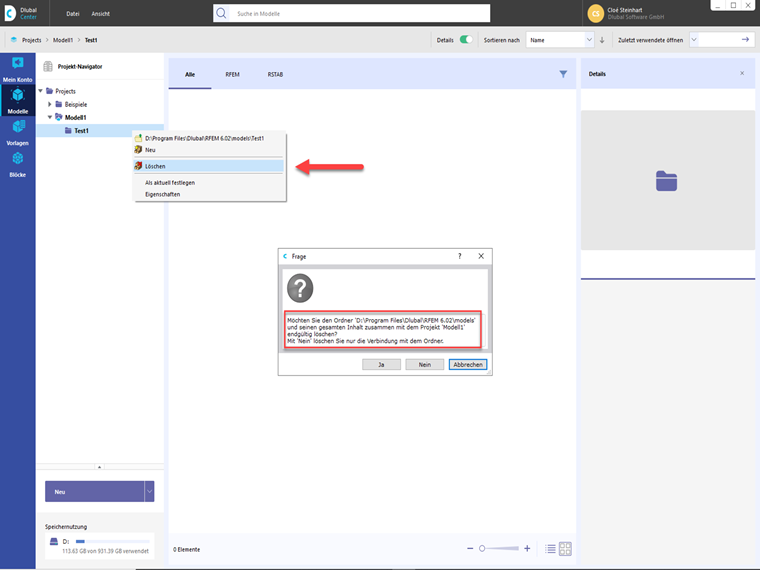This screenshot has height=570, width=760.
Task: Select the Test1 folder in the tree
Action: click(x=81, y=130)
